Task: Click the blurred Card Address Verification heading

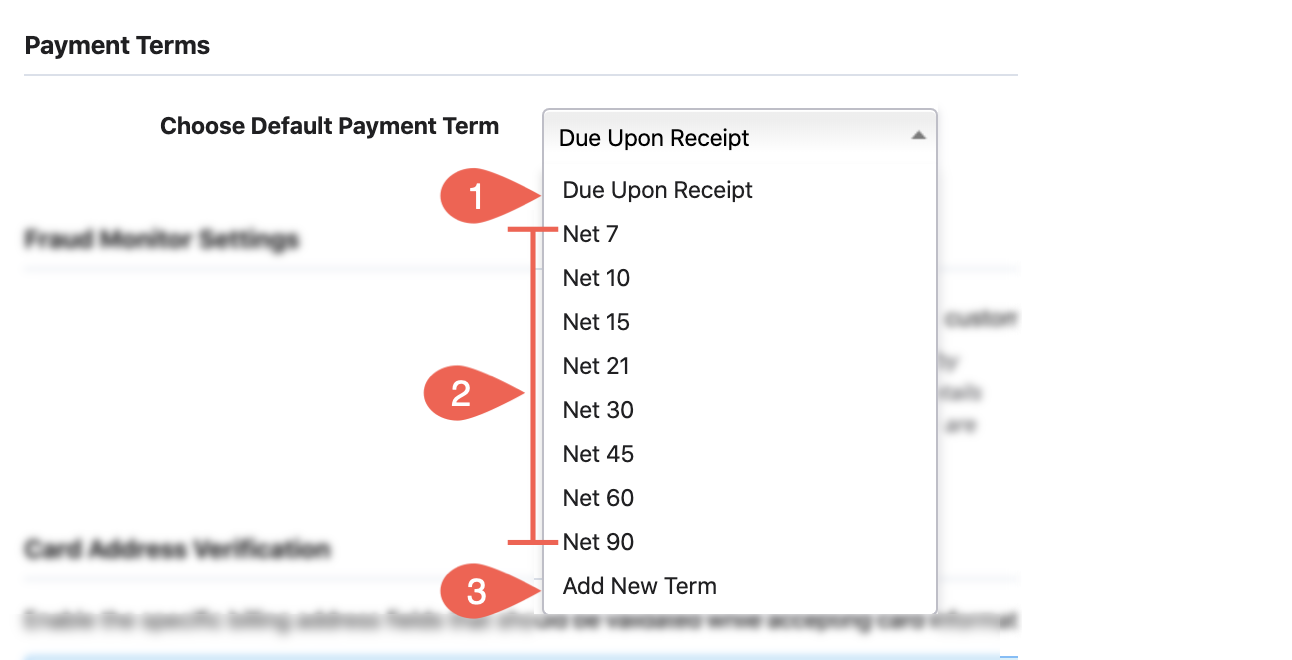Action: tap(176, 549)
